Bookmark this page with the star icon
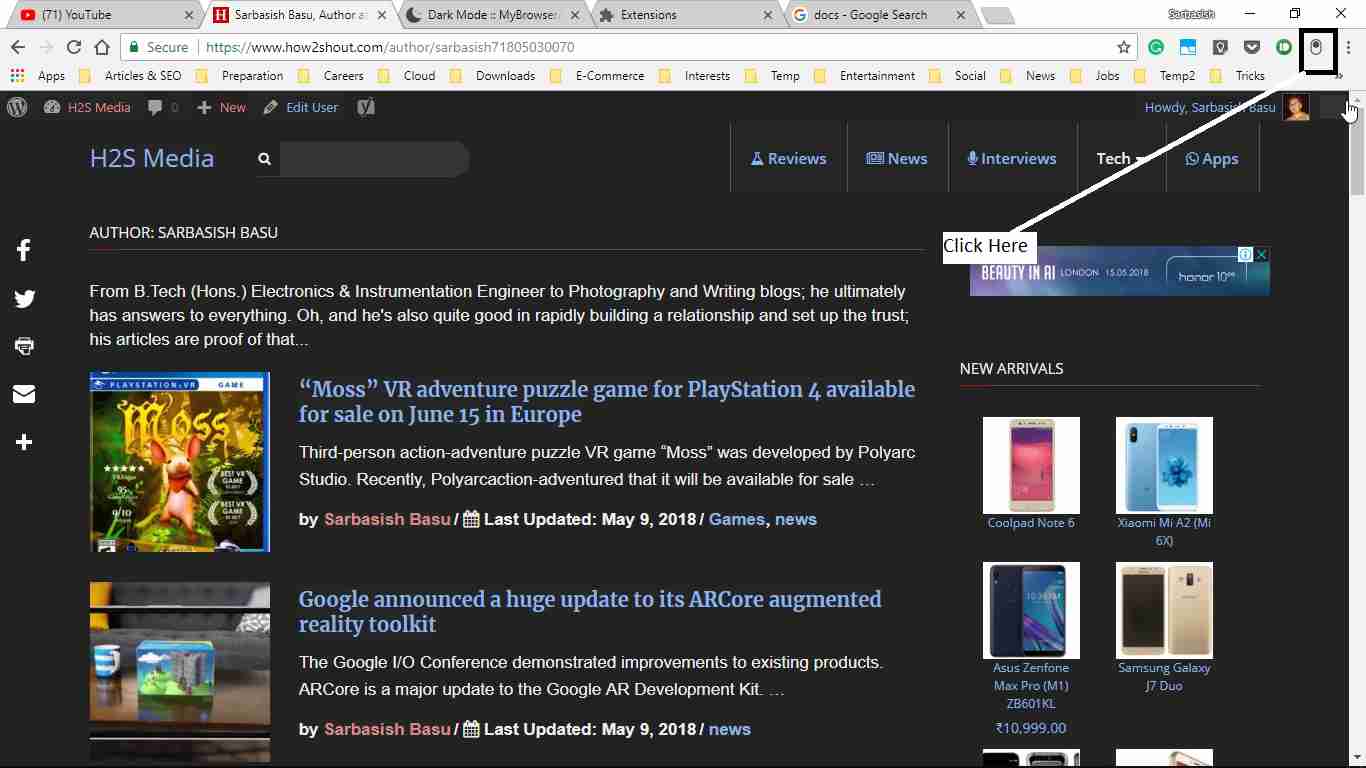The height and width of the screenshot is (768, 1366). point(1124,47)
